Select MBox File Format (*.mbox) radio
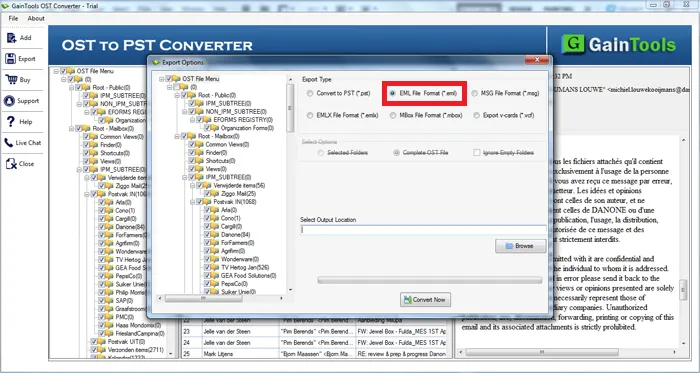Viewport: 700px width, 373px height. pyautogui.click(x=392, y=116)
